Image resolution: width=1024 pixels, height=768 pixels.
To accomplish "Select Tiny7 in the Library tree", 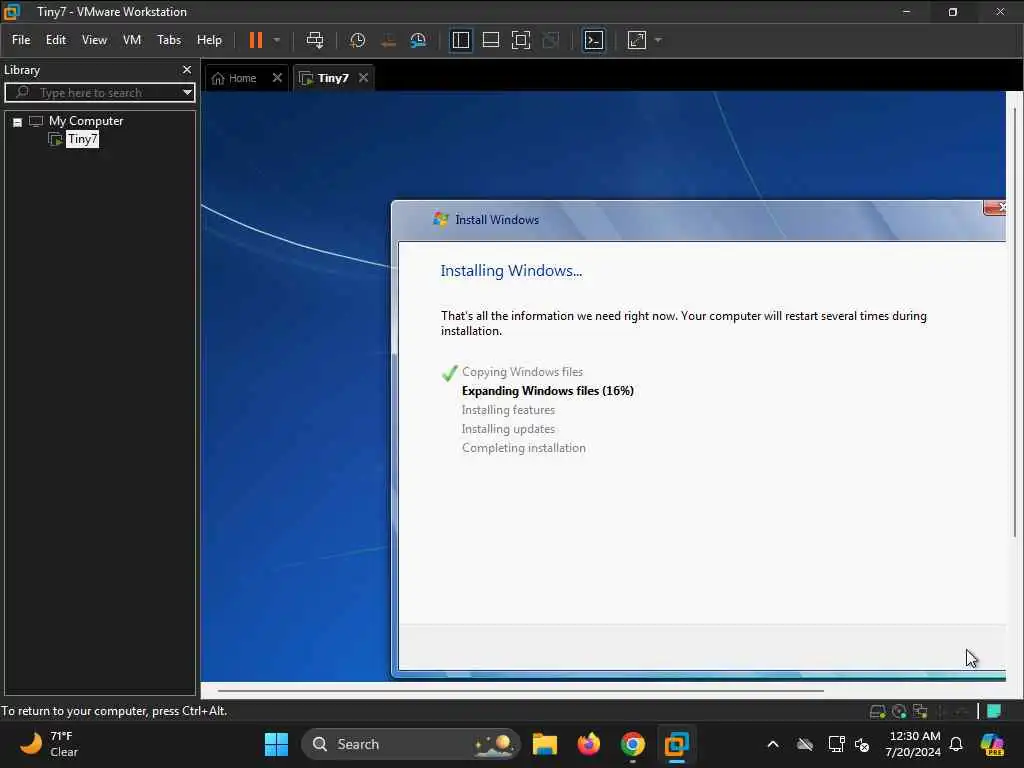I will (82, 138).
